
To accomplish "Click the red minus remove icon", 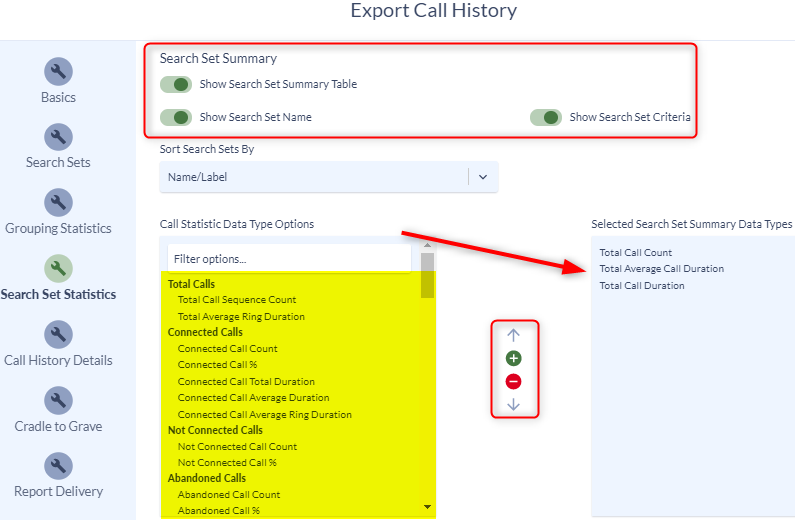I will pos(514,382).
